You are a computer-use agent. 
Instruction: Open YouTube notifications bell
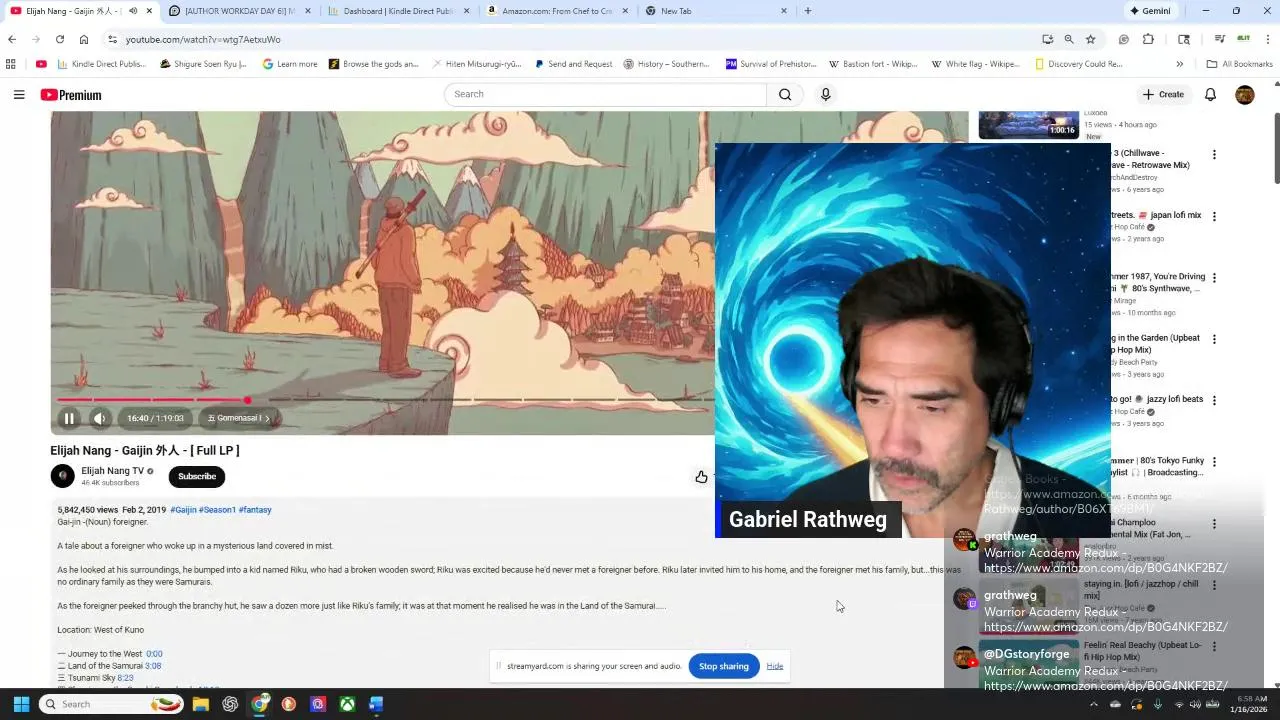(1210, 94)
